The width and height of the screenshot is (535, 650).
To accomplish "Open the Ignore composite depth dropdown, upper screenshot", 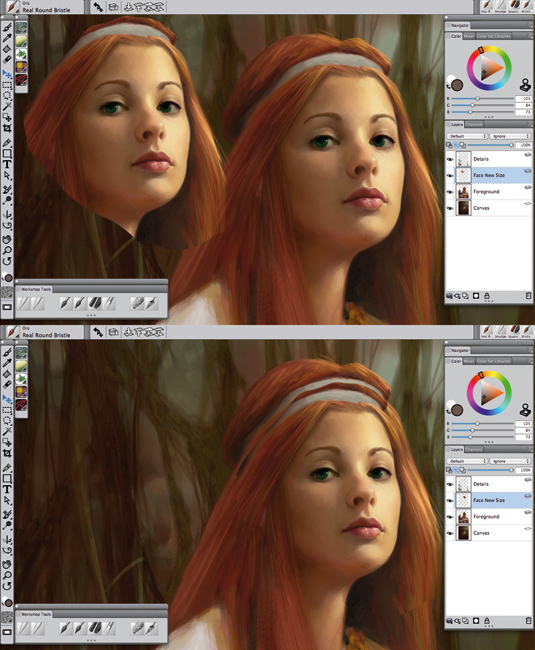I will pos(510,136).
